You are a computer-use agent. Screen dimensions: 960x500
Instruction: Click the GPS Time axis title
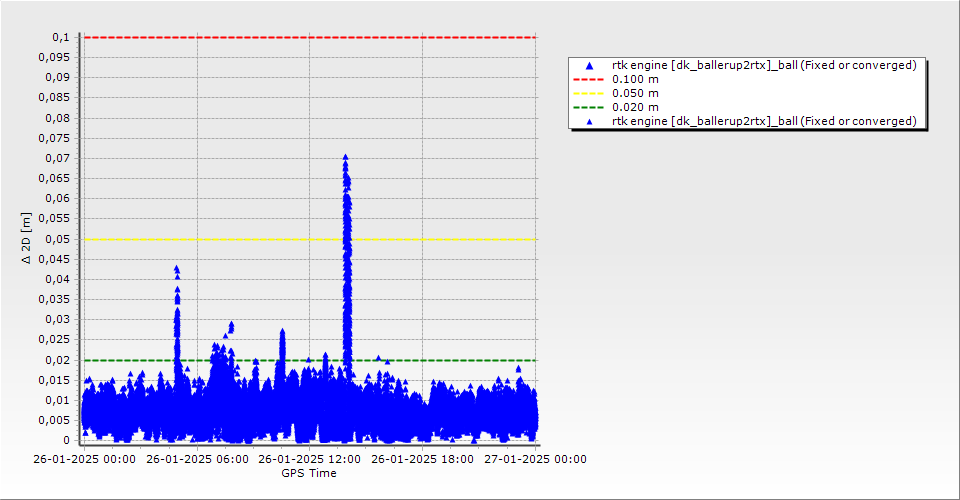pyautogui.click(x=309, y=473)
